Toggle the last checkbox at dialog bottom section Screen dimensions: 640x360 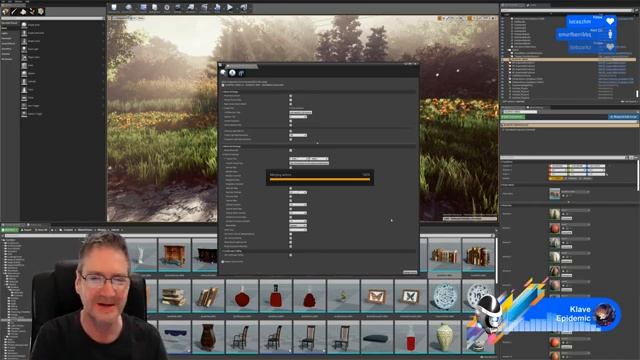291,255
